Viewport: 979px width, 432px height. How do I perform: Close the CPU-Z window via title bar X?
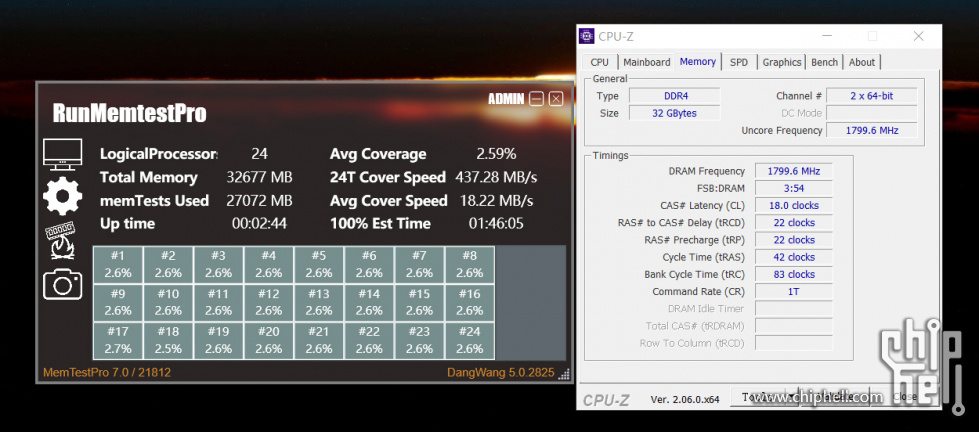pyautogui.click(x=918, y=36)
